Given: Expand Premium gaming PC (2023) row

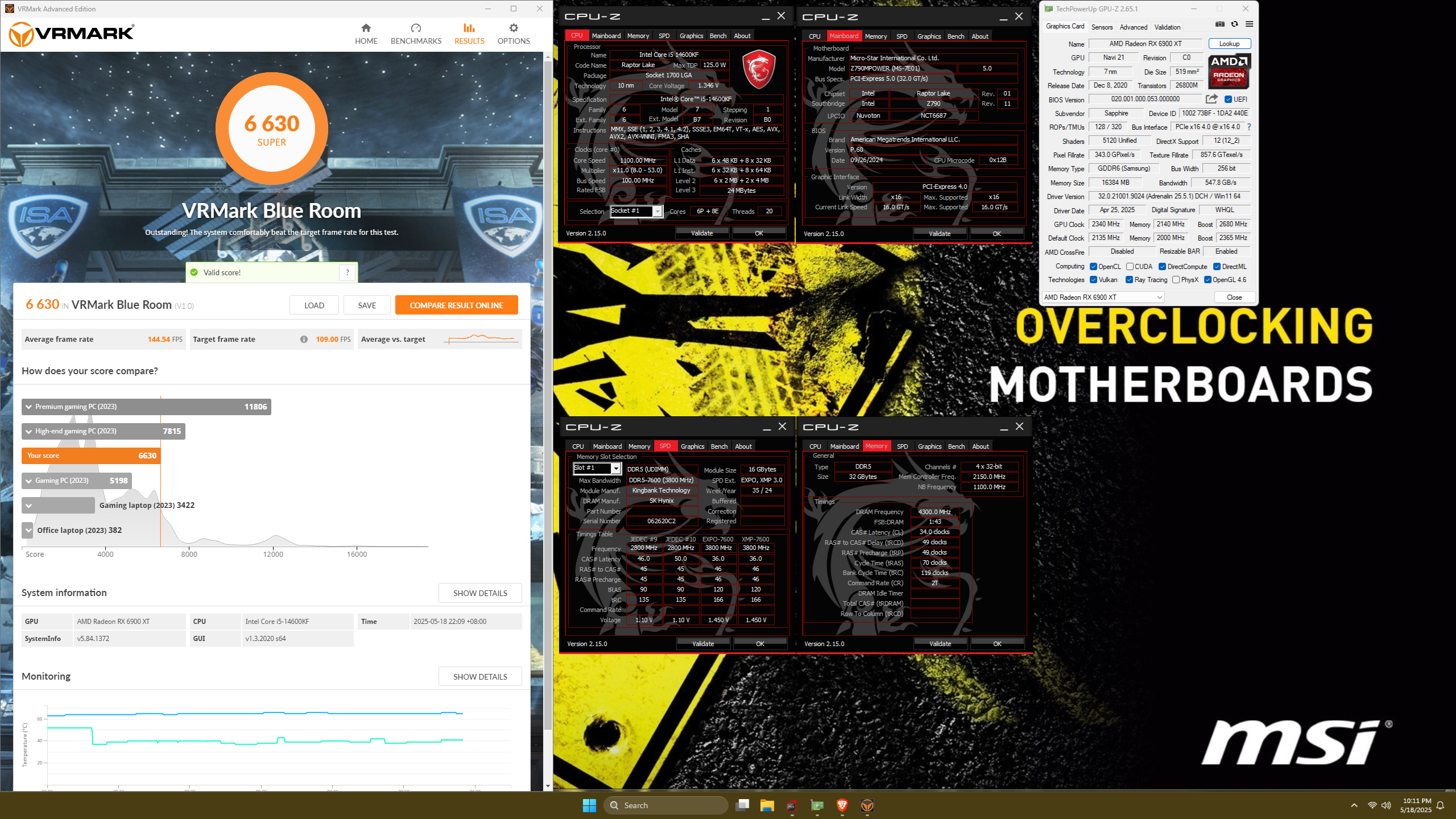Looking at the screenshot, I should point(146,407).
